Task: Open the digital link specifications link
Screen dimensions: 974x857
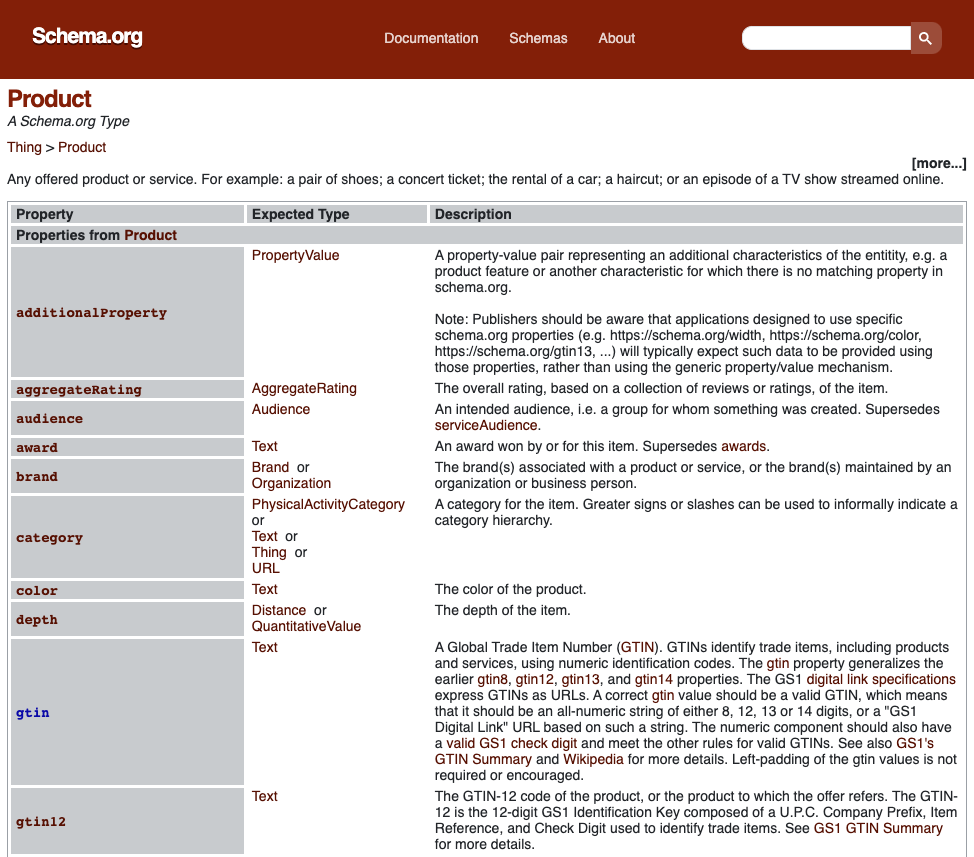Action: coord(881,679)
